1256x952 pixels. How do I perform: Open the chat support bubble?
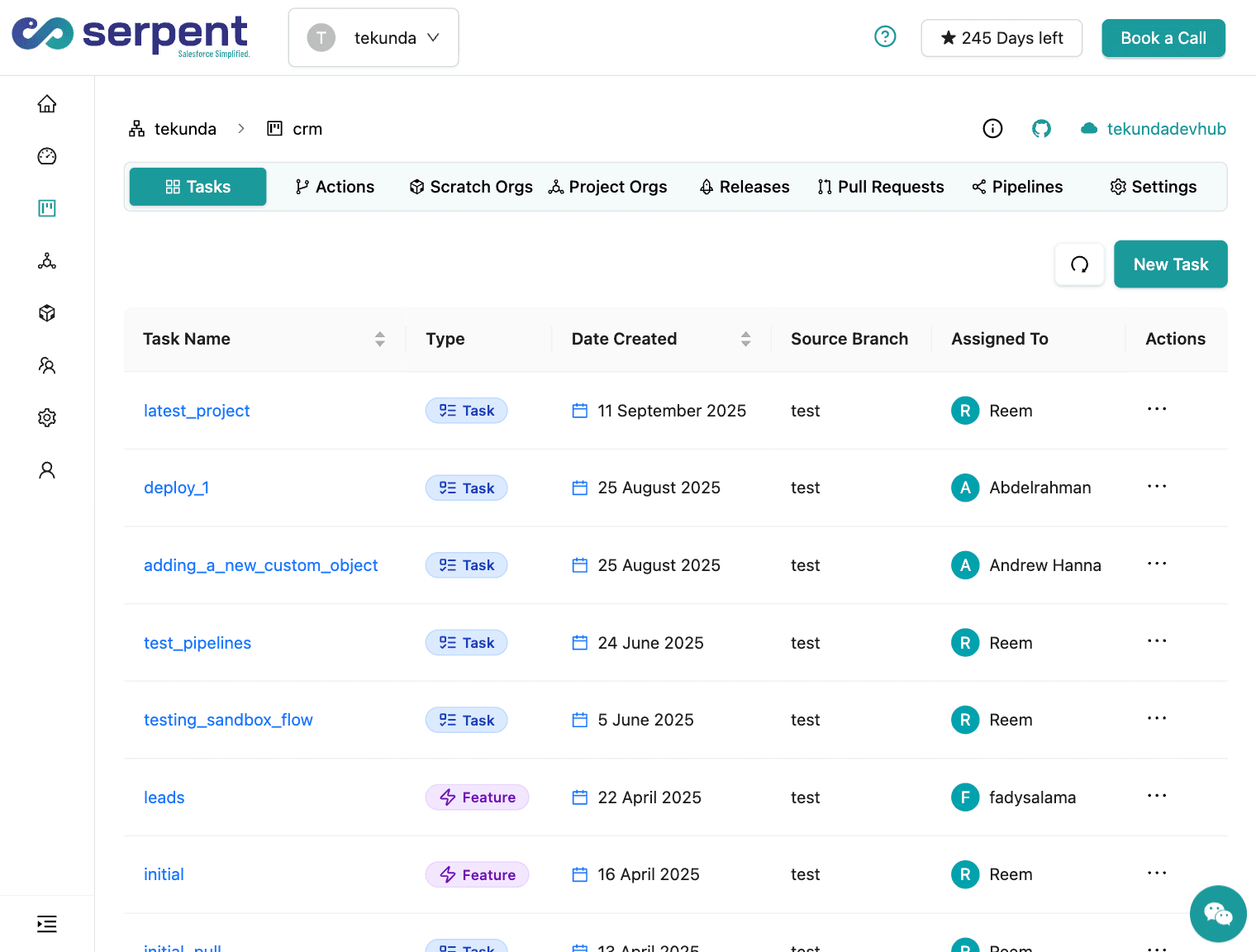tap(1217, 913)
